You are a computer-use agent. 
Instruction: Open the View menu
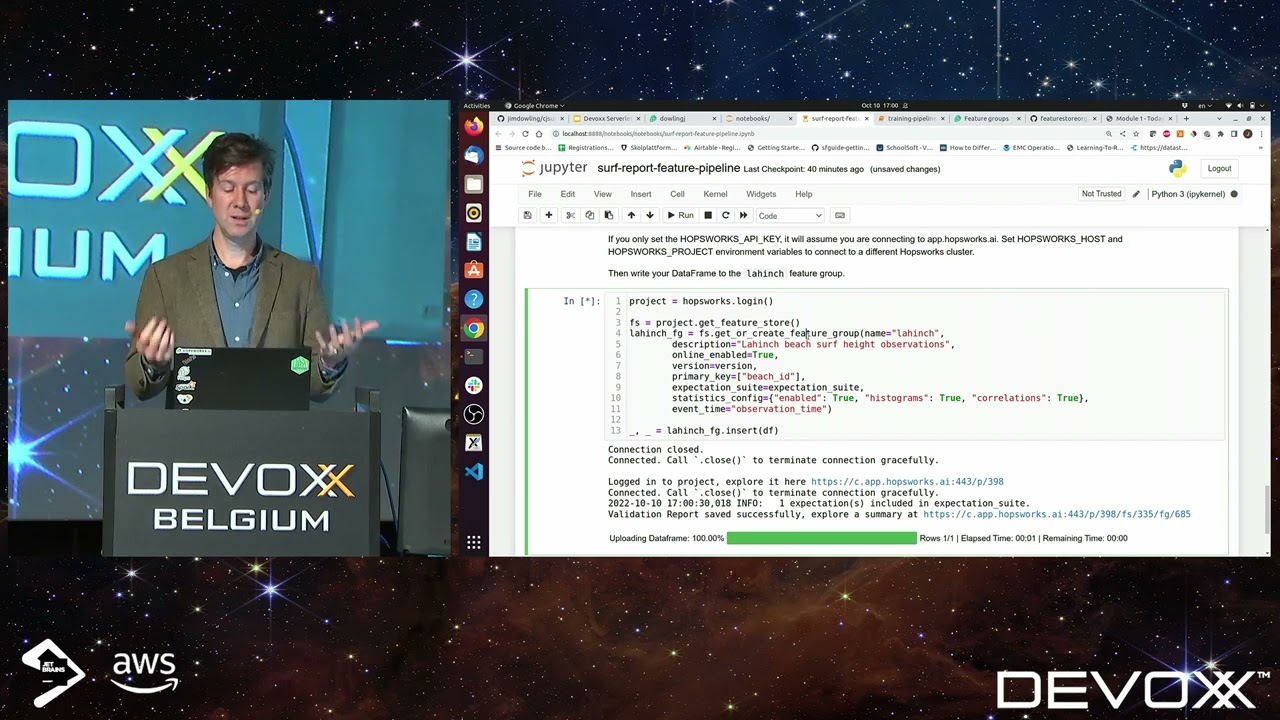[x=602, y=194]
